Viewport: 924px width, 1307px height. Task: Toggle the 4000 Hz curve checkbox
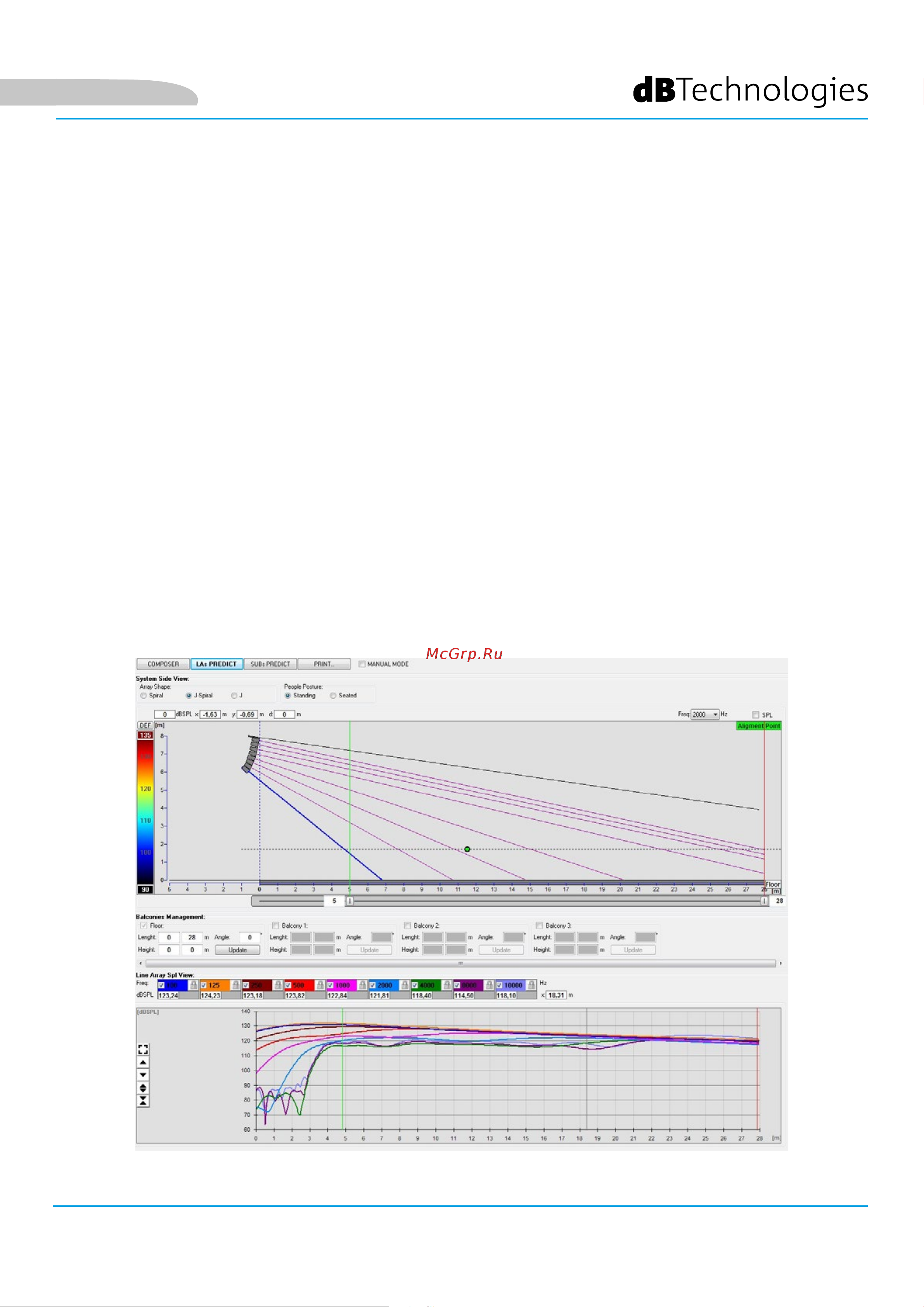coord(414,985)
